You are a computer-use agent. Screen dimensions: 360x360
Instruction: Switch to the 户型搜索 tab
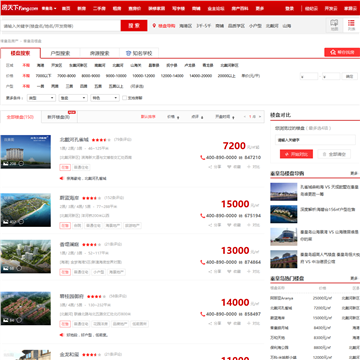point(60,53)
